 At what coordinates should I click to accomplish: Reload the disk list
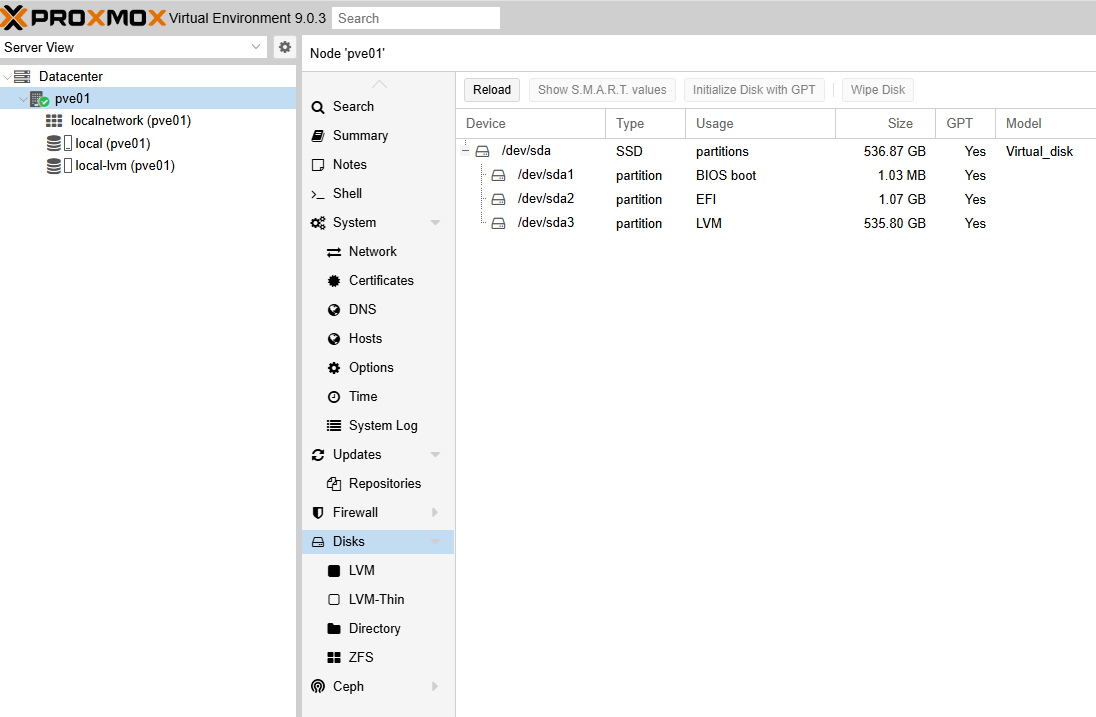pos(492,89)
